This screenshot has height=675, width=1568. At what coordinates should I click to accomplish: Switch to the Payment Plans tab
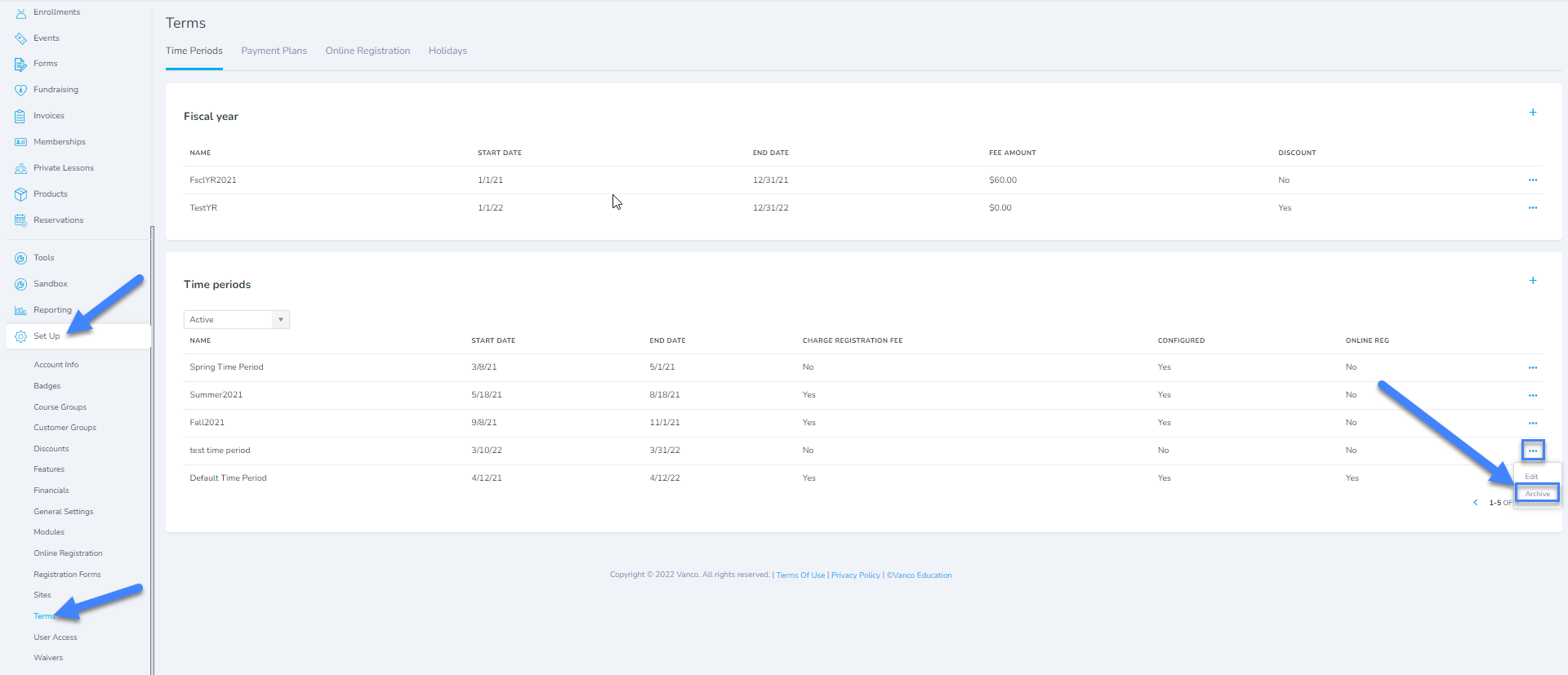274,51
